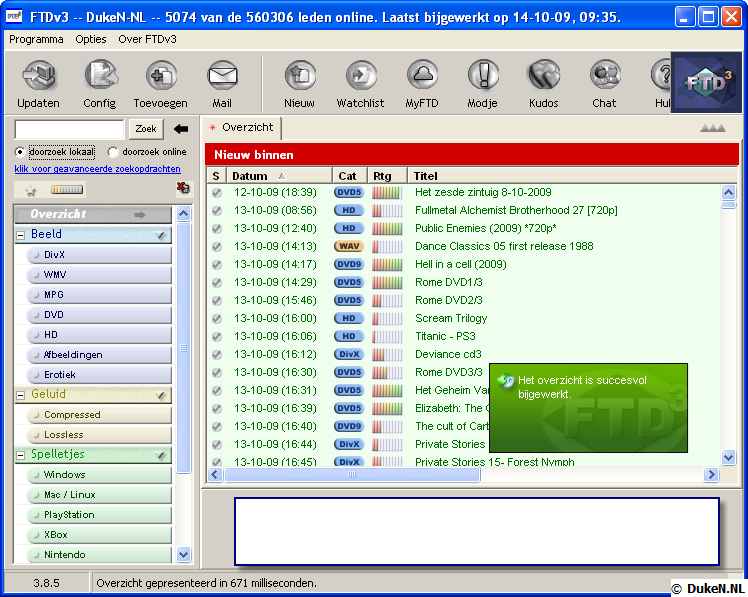Toggle status check of Fullmetal Alchemist row

click(x=217, y=210)
